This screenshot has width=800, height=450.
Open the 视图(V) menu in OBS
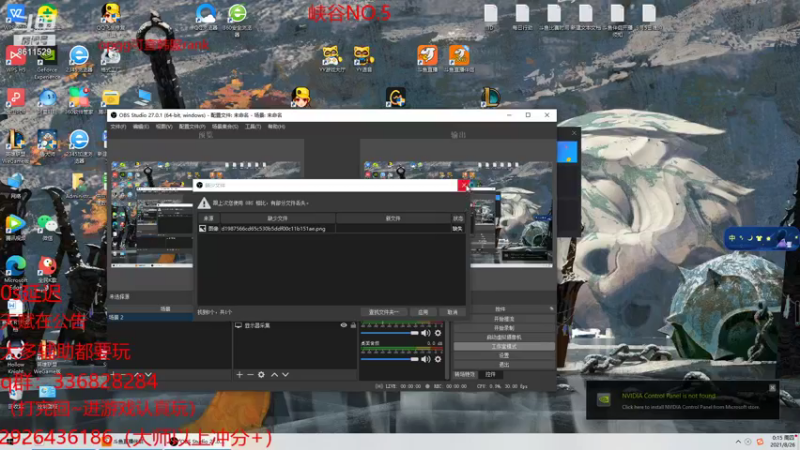pyautogui.click(x=164, y=127)
